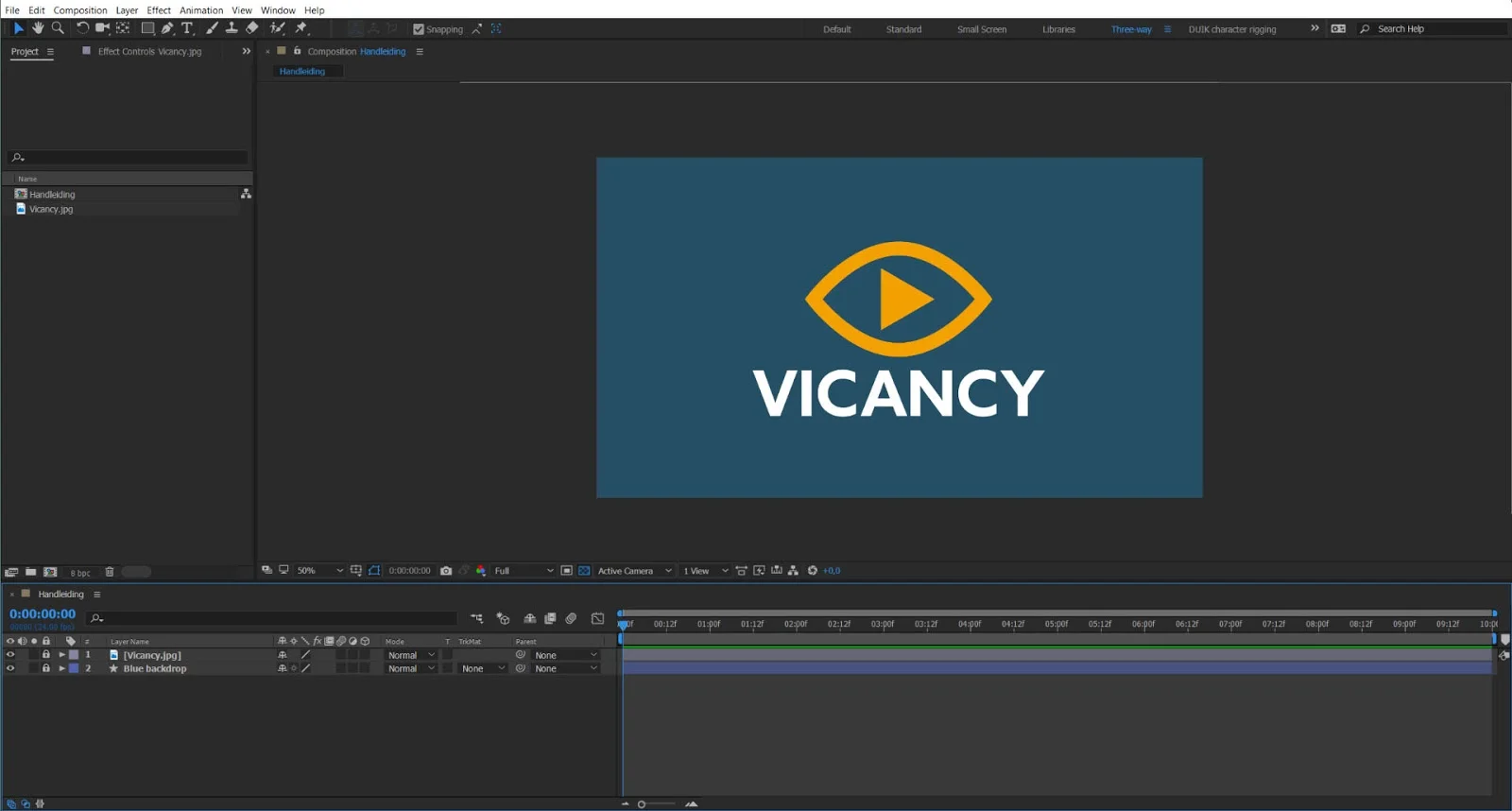The image size is (1512, 811).
Task: Toggle shy switch on Vicancy.jpg layer
Action: tap(282, 655)
